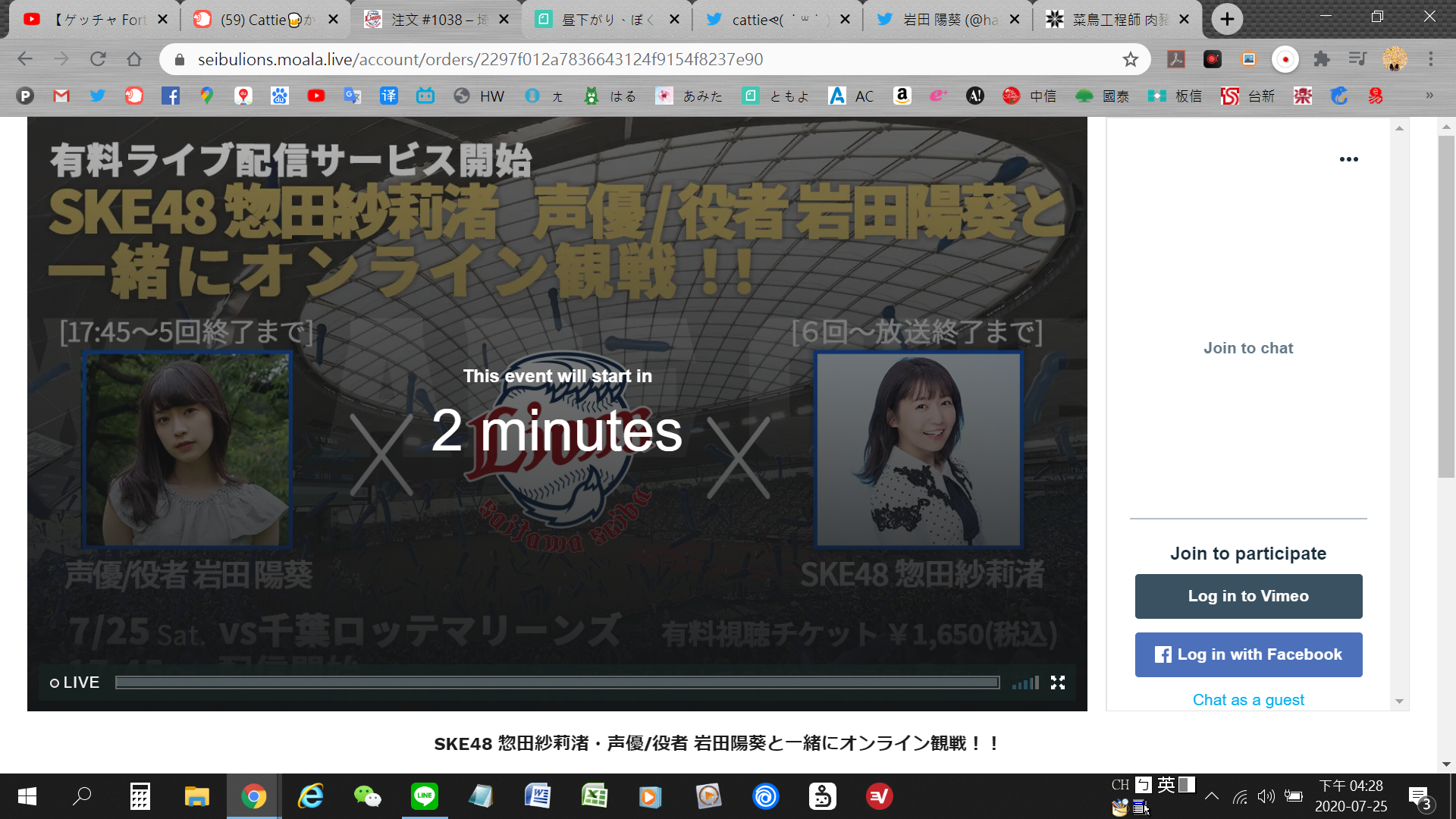Click the live stream progress bar
1456x819 pixels.
pos(557,682)
